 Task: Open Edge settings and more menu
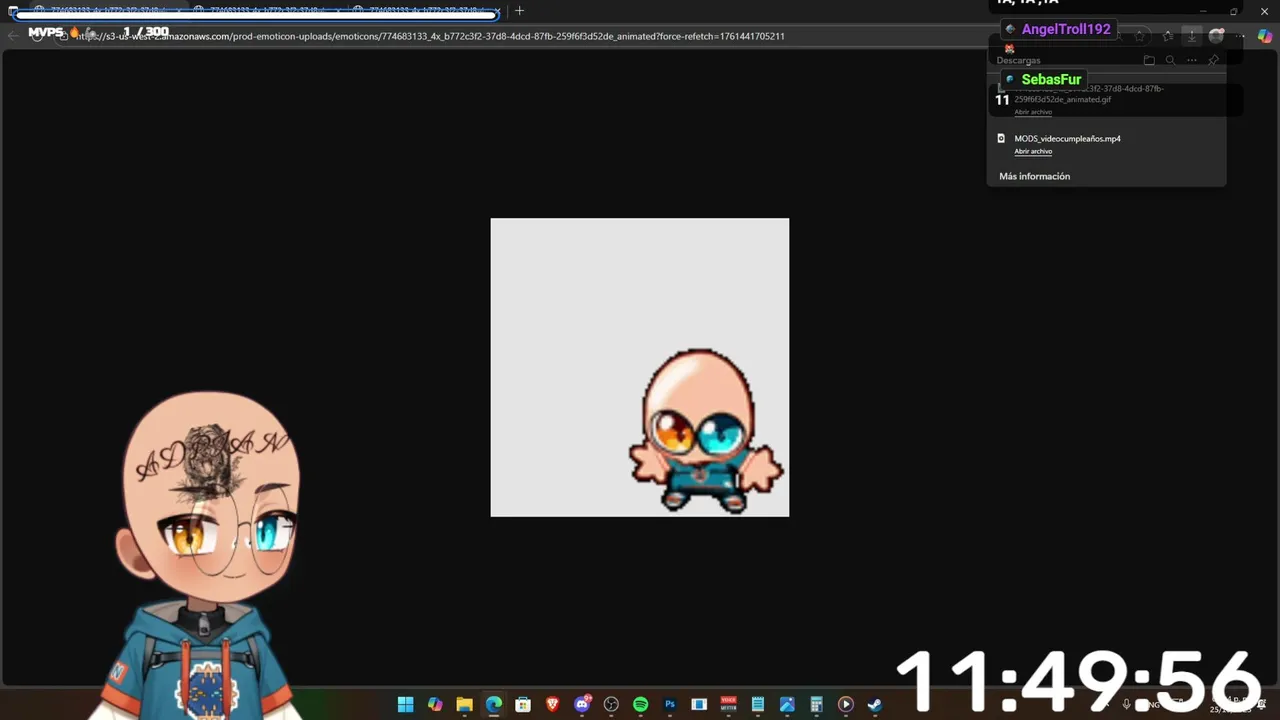pos(1241,36)
